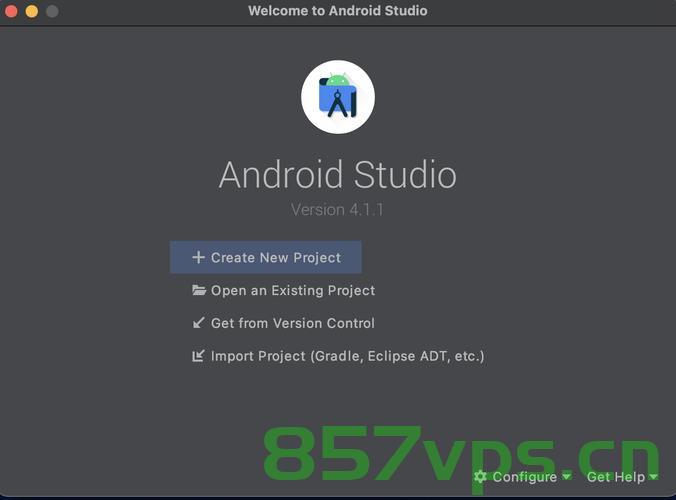Click the Create New Project button
676x500 pixels.
coord(266,257)
